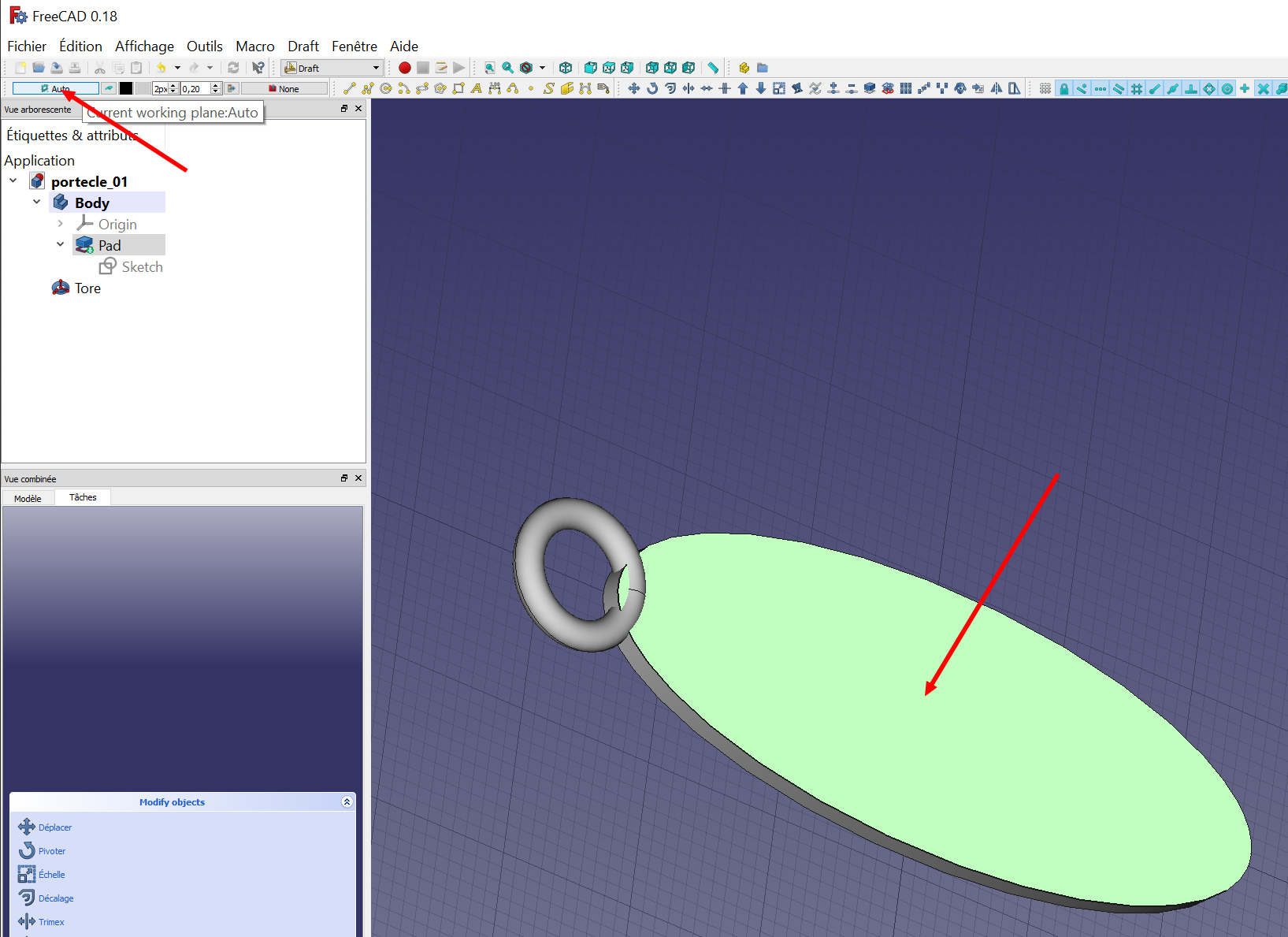This screenshot has width=1288, height=937.
Task: Toggle the Draft grid display
Action: point(1045,88)
